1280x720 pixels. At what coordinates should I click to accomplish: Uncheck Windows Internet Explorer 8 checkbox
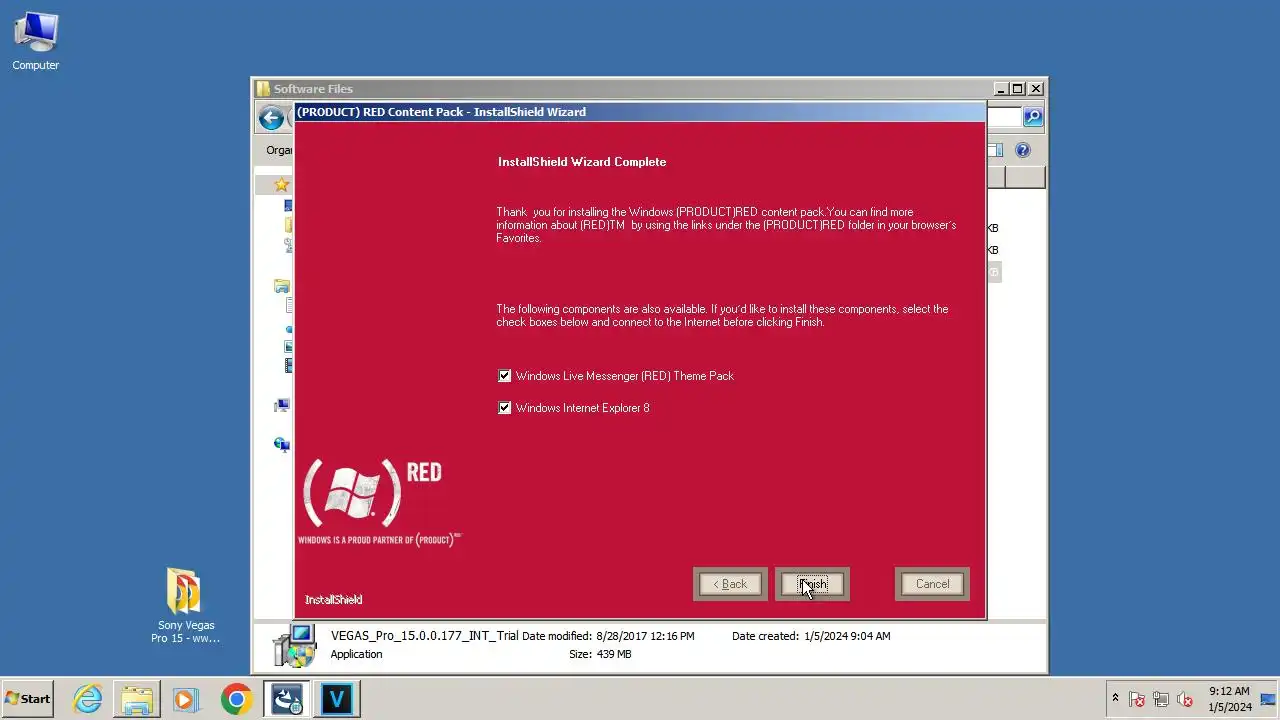coord(504,408)
